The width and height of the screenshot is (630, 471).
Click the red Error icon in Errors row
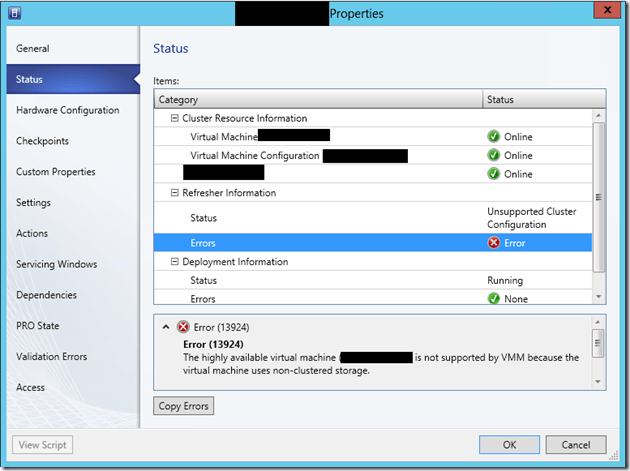tap(493, 243)
